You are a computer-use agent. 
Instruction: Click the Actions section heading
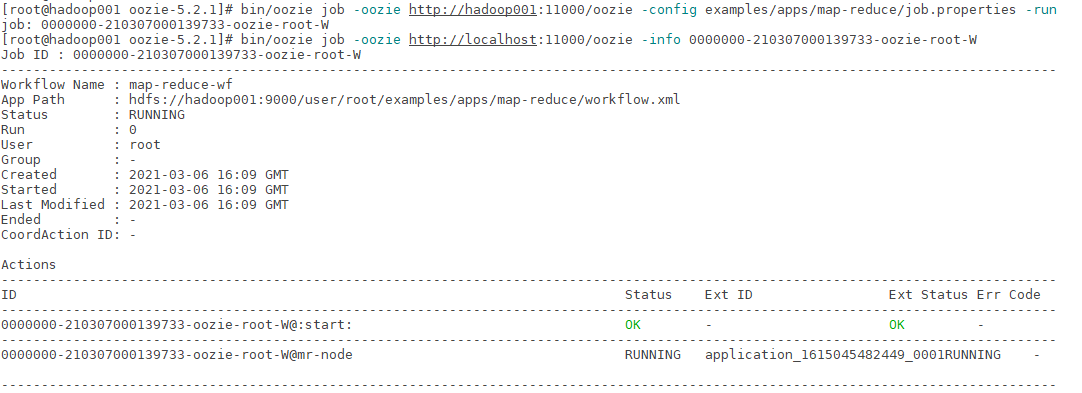tap(28, 265)
